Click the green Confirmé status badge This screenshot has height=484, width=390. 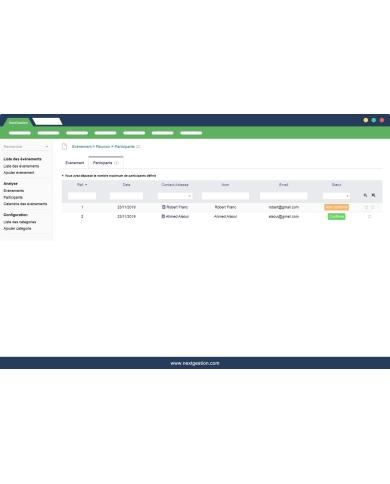coord(336,217)
